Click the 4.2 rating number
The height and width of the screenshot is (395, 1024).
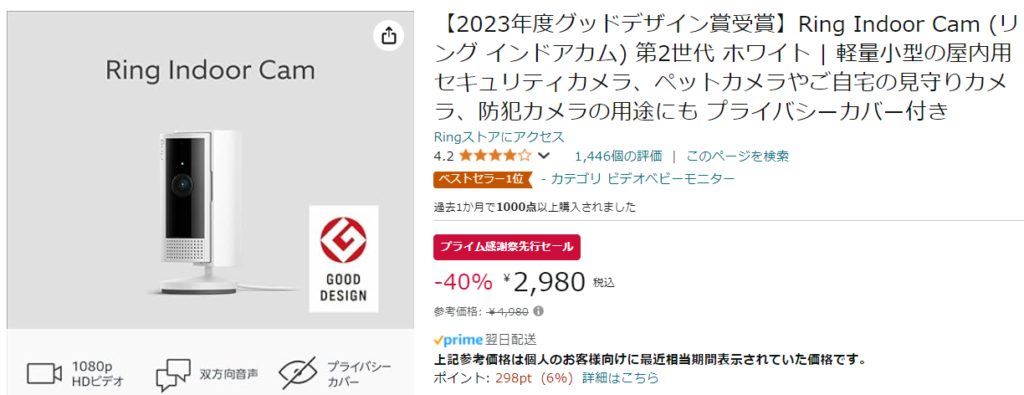443,156
